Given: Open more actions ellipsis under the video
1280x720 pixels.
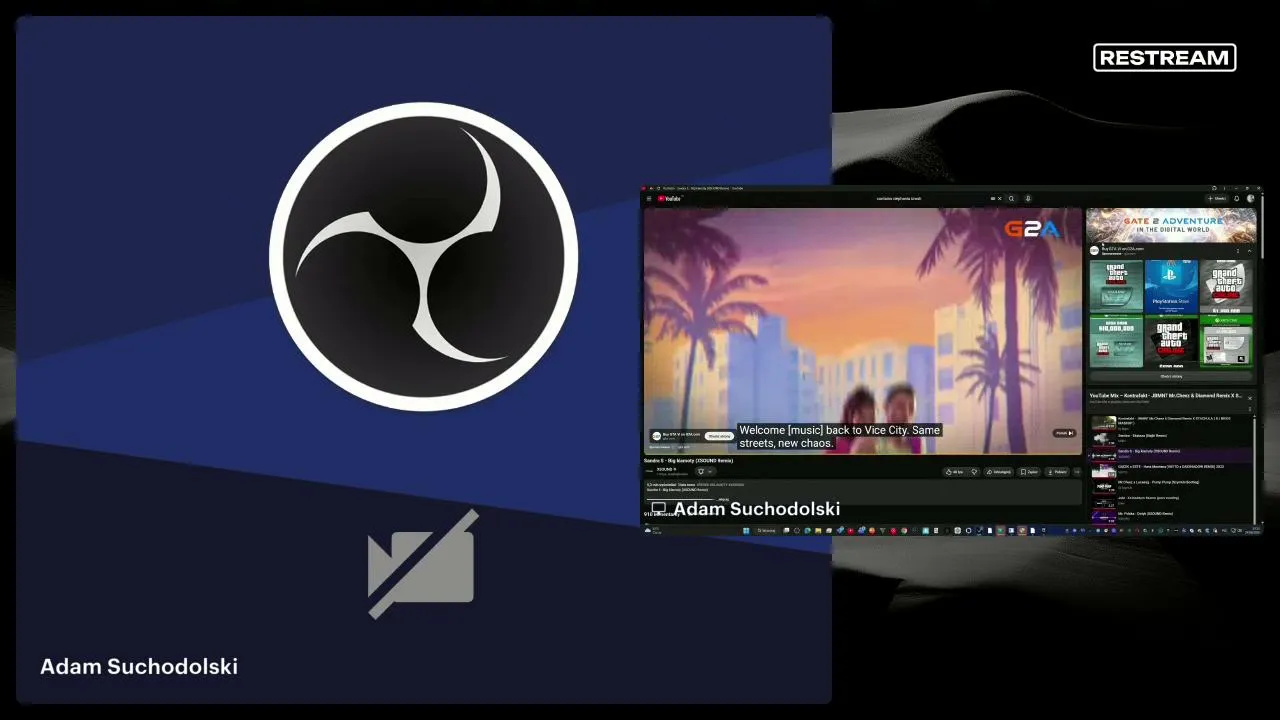Looking at the screenshot, I should [1078, 471].
